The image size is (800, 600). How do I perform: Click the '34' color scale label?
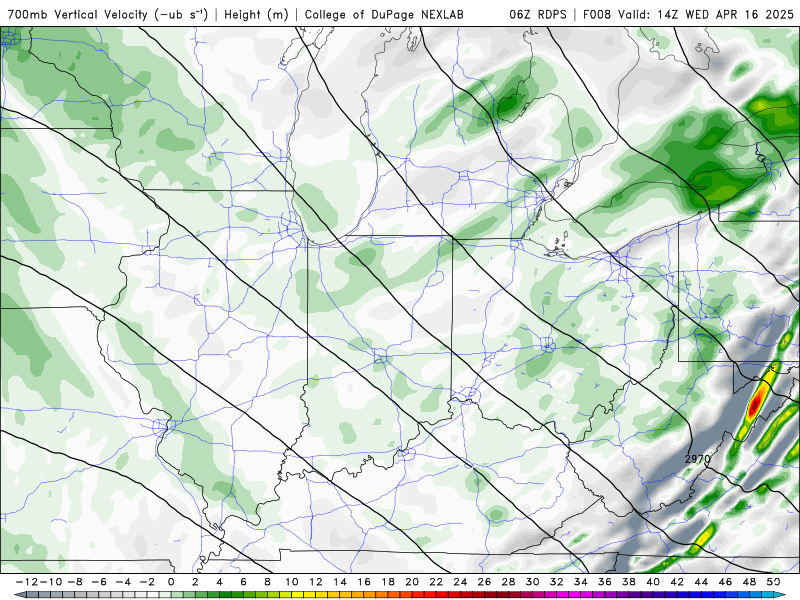581,582
